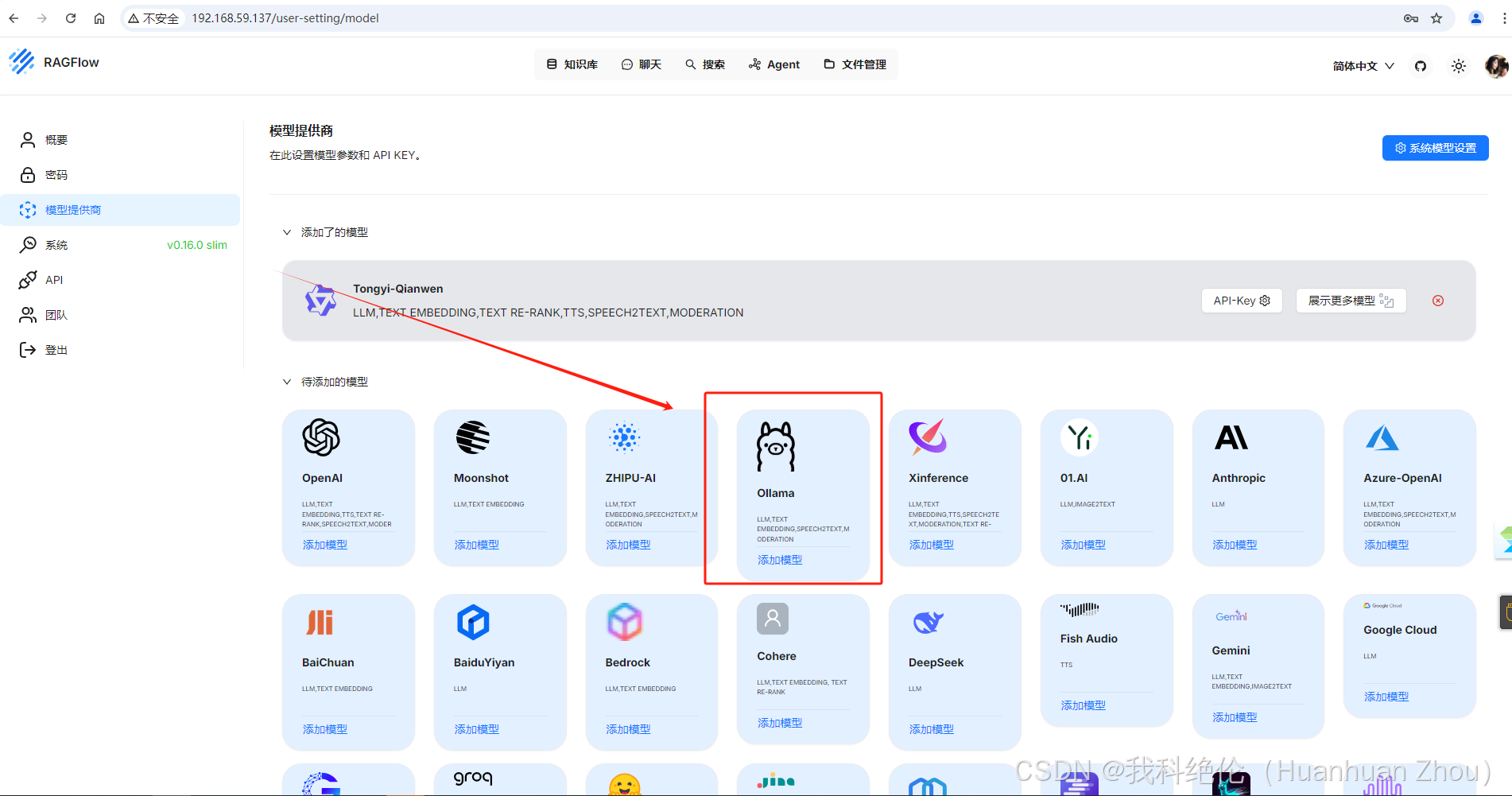Image resolution: width=1512 pixels, height=796 pixels.
Task: Click 添加模型 under Cohere
Action: [x=780, y=723]
